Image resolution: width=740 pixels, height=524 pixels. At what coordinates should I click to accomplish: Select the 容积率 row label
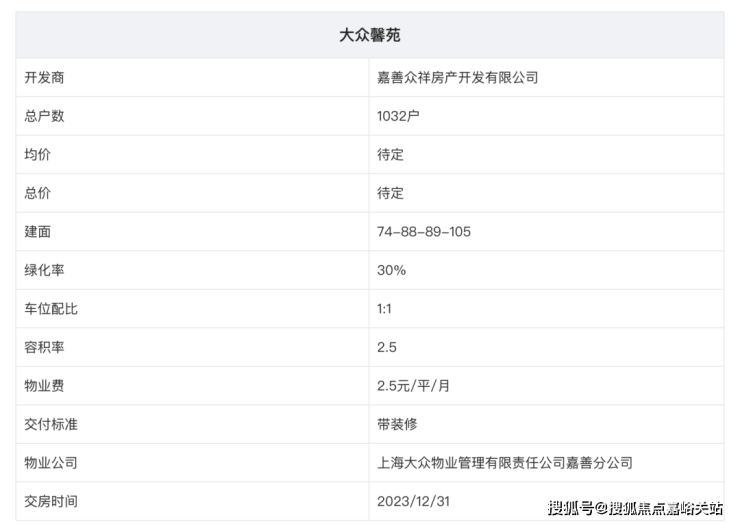point(44,347)
